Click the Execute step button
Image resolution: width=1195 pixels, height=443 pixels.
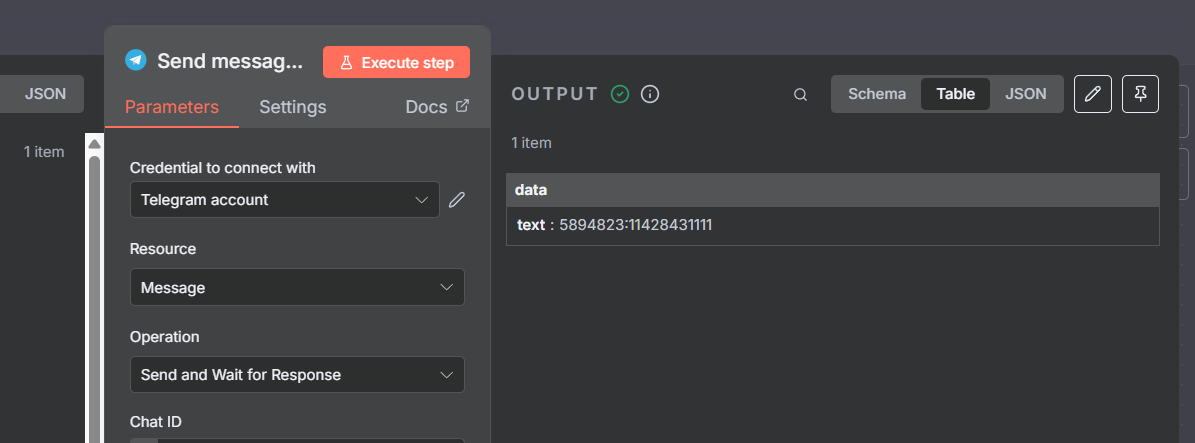click(396, 63)
